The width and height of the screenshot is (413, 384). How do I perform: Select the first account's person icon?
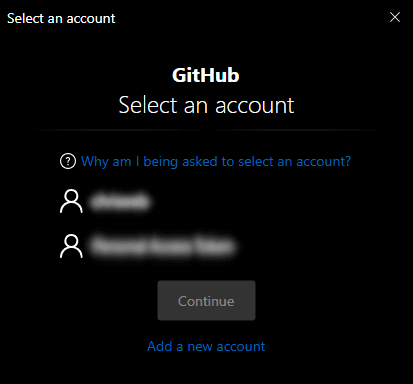point(71,201)
